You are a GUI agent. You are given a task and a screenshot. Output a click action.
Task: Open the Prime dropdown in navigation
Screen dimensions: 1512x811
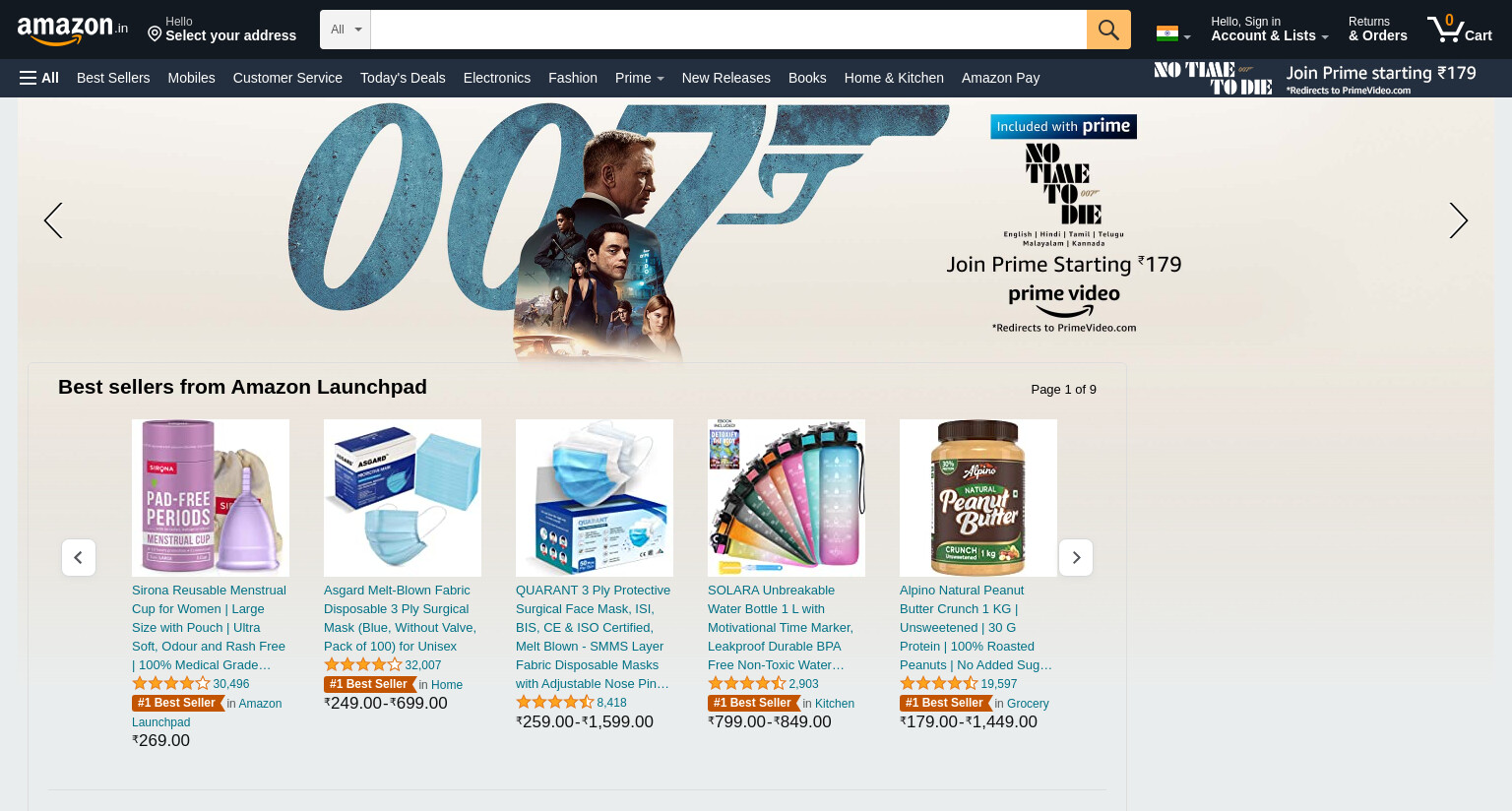(639, 78)
